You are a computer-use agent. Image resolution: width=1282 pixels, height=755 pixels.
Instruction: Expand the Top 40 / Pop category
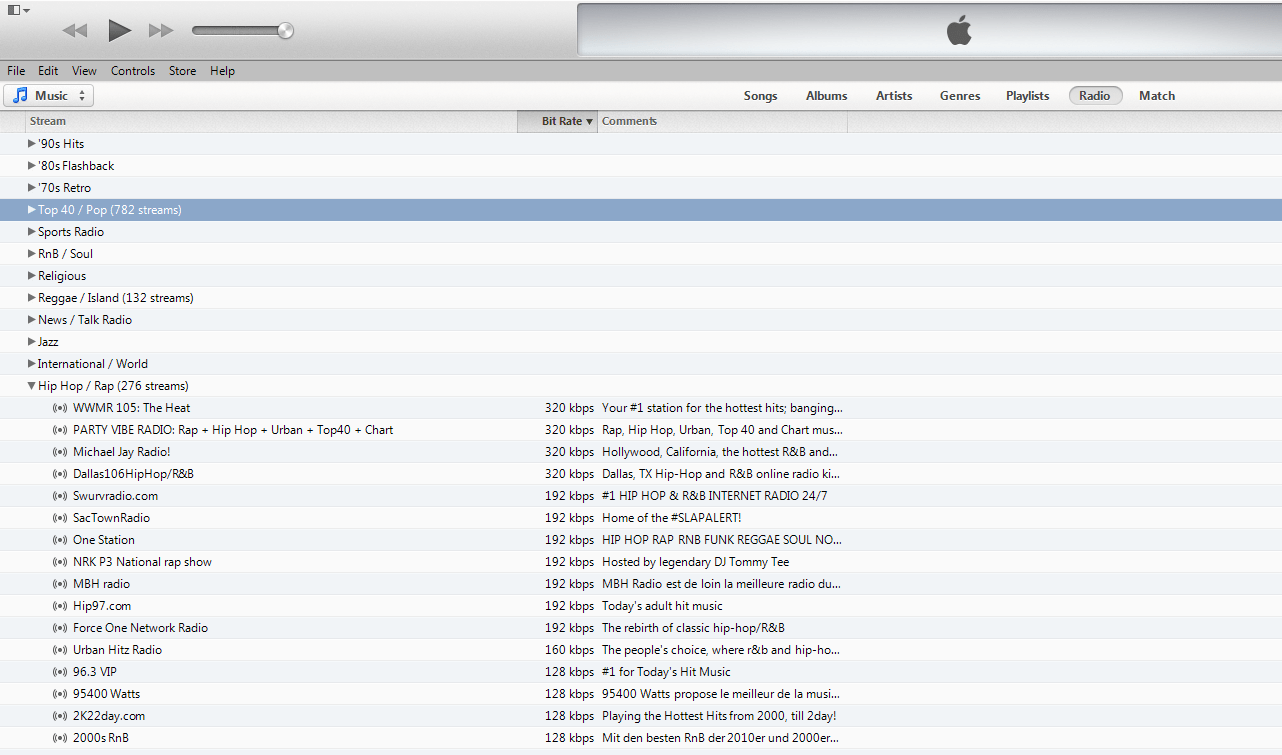tap(32, 210)
